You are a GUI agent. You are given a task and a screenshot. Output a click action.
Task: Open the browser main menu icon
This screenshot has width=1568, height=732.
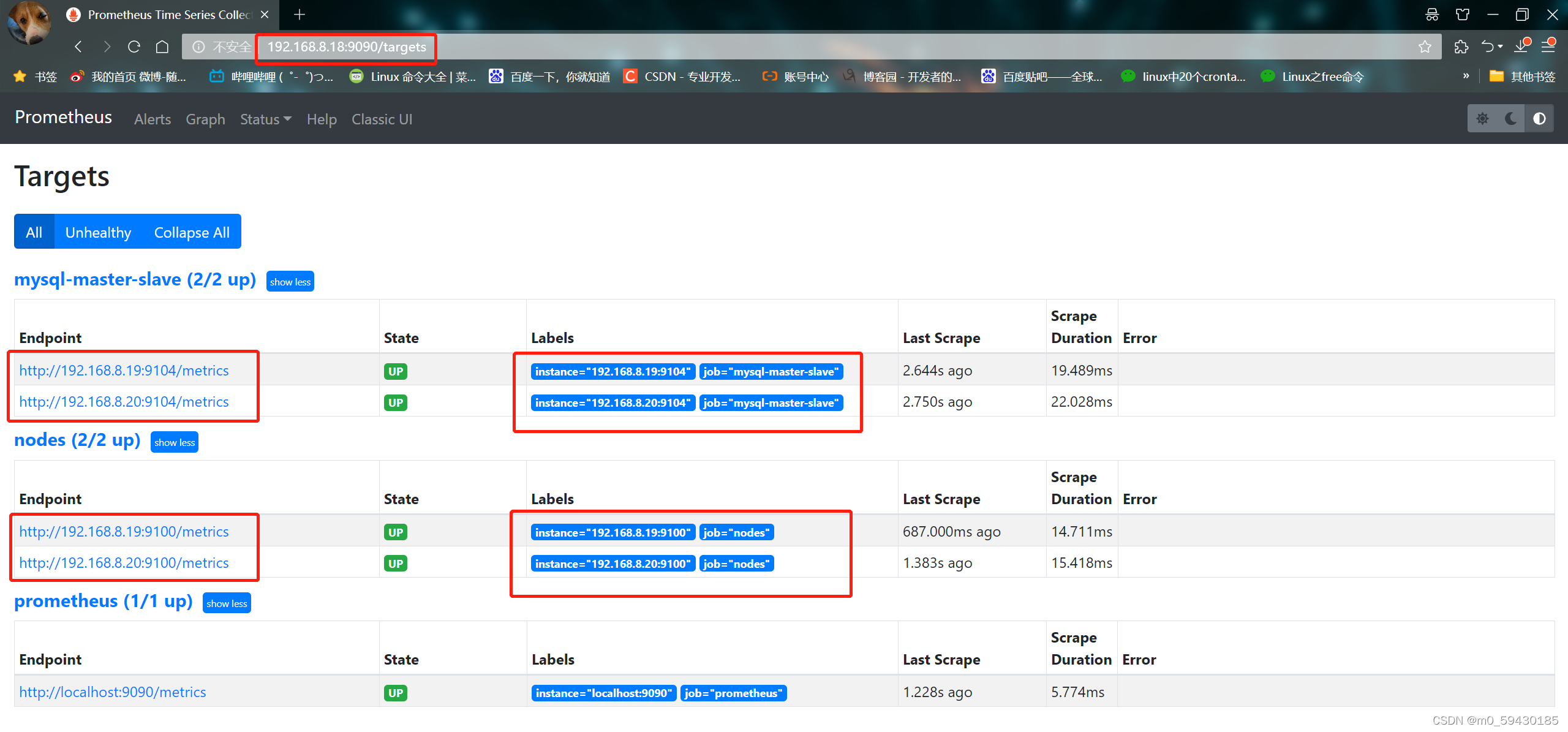[1549, 46]
